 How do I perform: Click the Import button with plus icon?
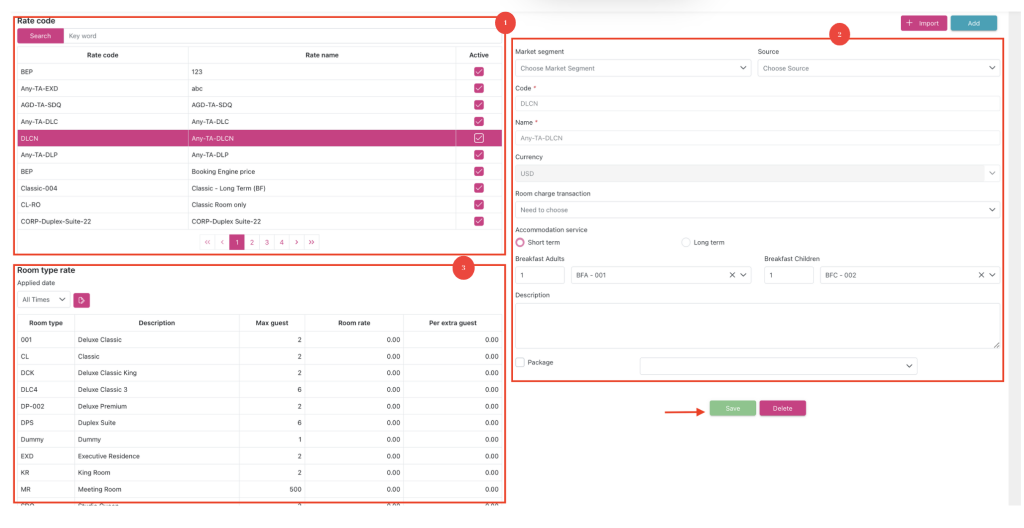[923, 23]
